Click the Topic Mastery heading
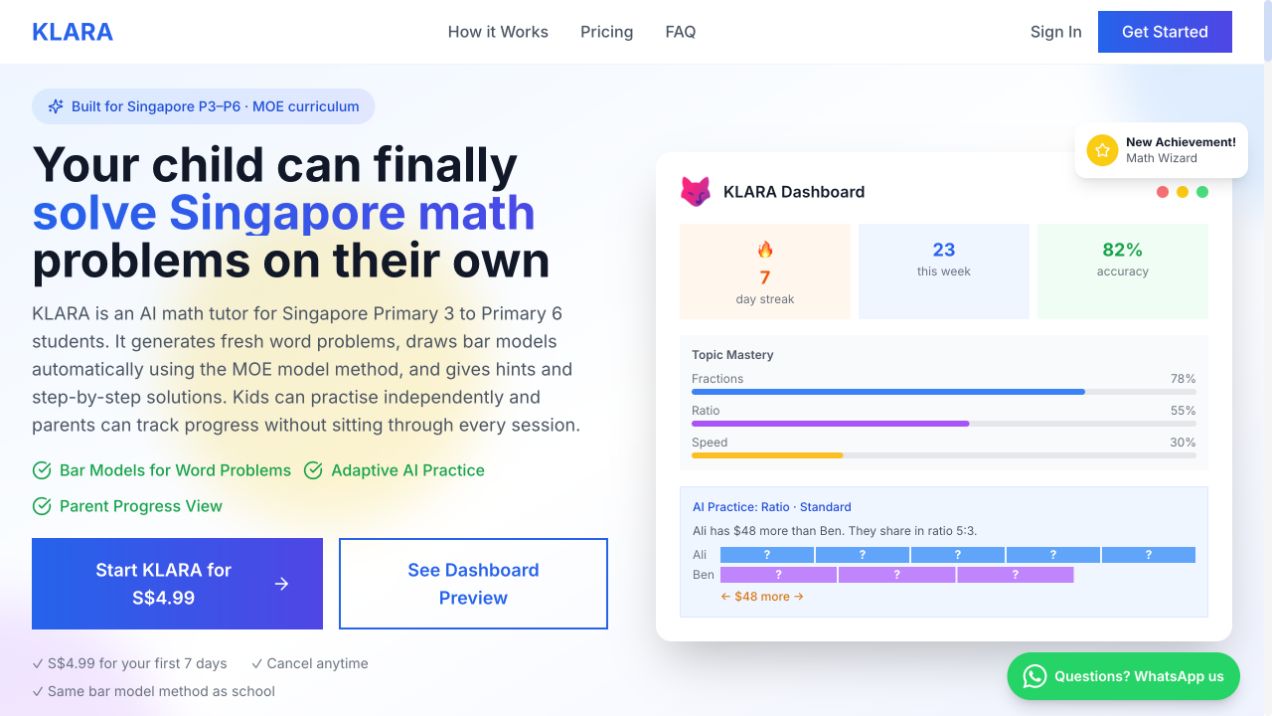 [732, 355]
